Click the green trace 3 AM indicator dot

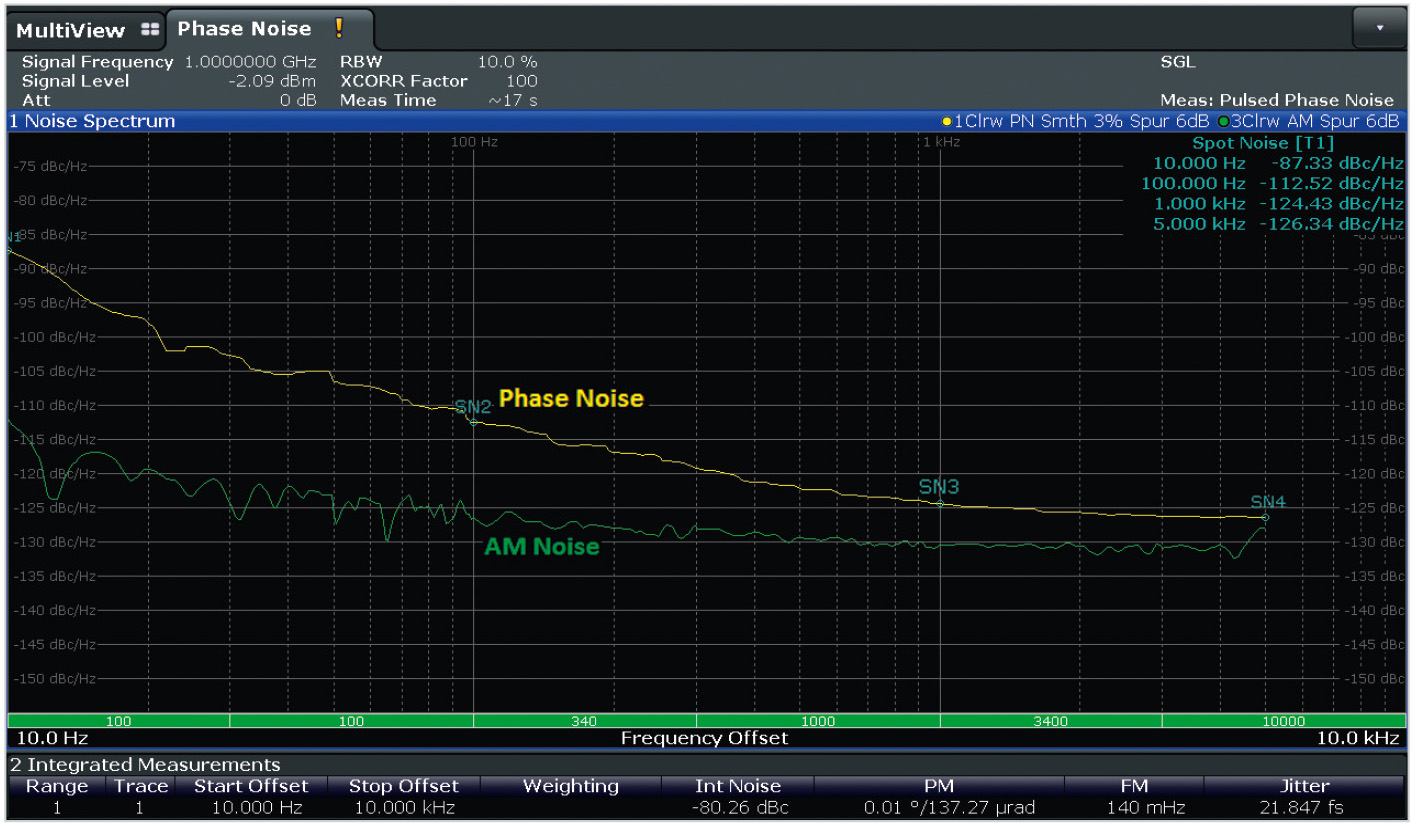(x=1223, y=121)
